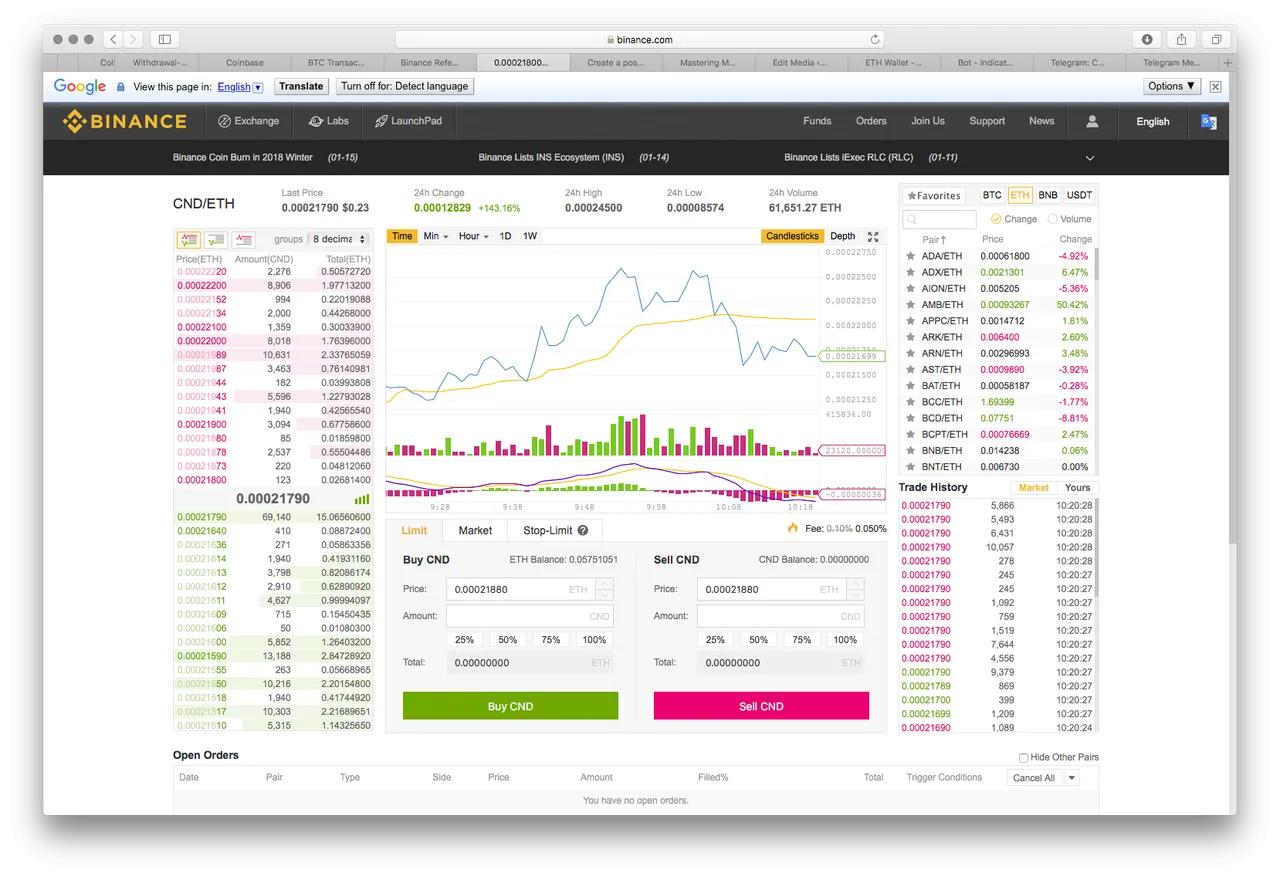Click Translate in the Google bar
The width and height of the screenshot is (1280, 877).
[x=301, y=86]
